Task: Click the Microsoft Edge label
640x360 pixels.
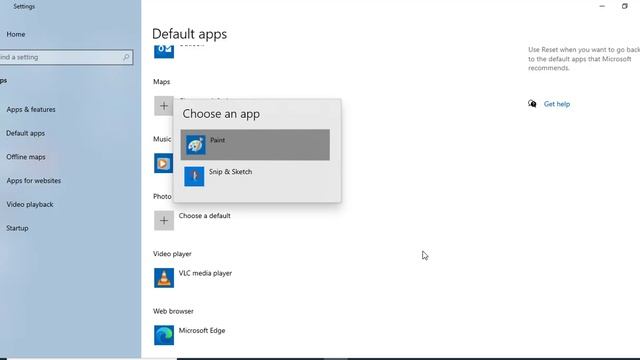Action: pos(202,331)
